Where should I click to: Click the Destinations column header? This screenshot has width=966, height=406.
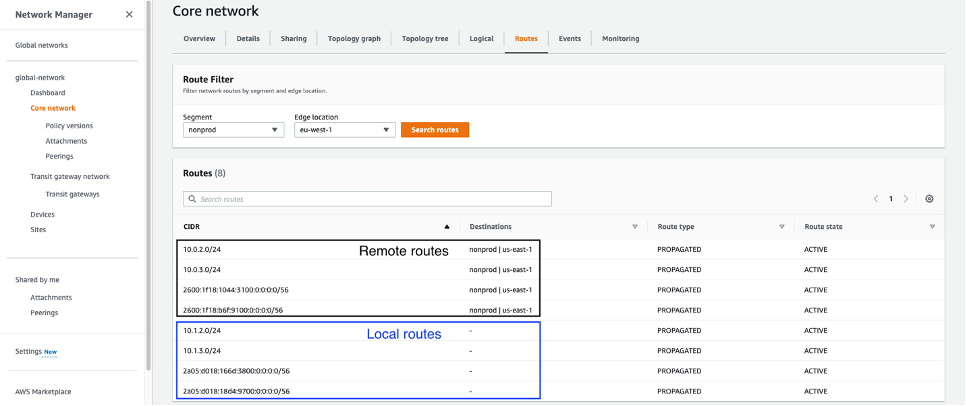pos(490,227)
